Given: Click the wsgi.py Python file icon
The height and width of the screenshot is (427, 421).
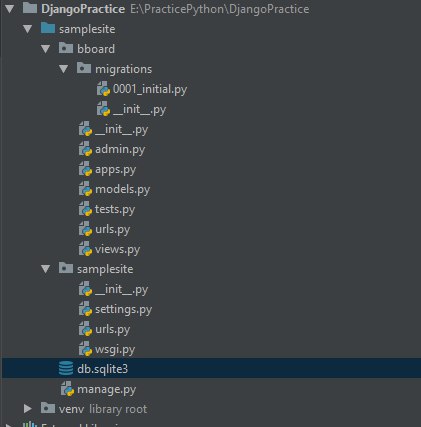Looking at the screenshot, I should tap(85, 349).
